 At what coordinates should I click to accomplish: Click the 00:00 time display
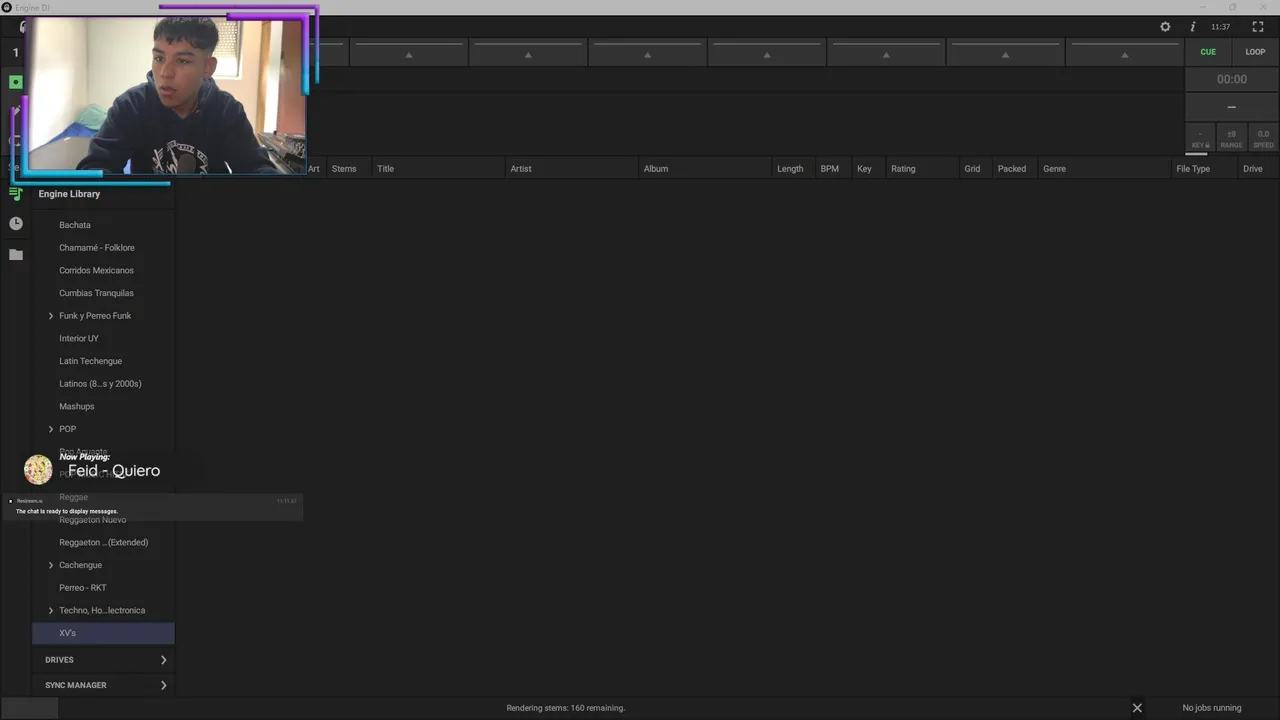click(1232, 79)
